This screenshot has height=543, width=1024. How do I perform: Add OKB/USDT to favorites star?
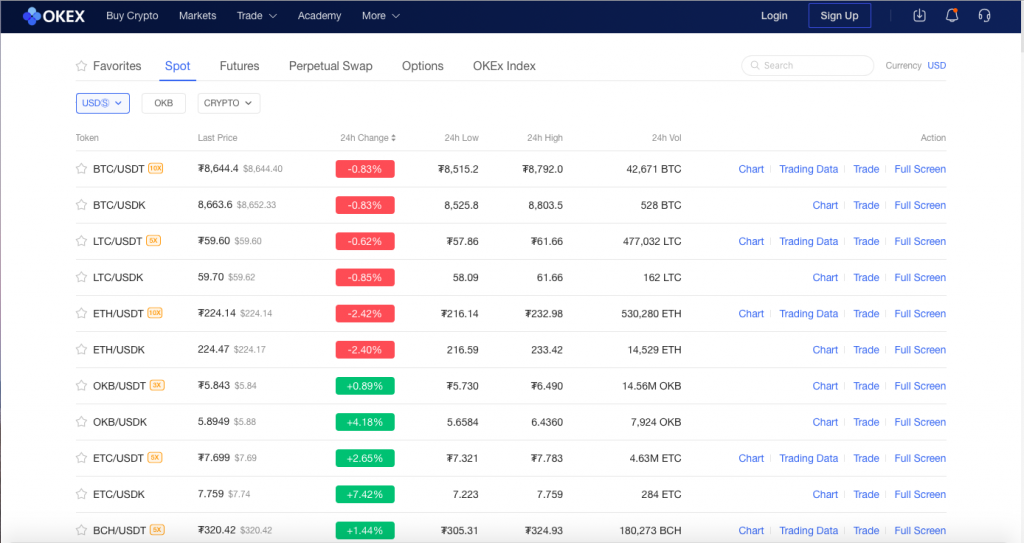point(81,386)
